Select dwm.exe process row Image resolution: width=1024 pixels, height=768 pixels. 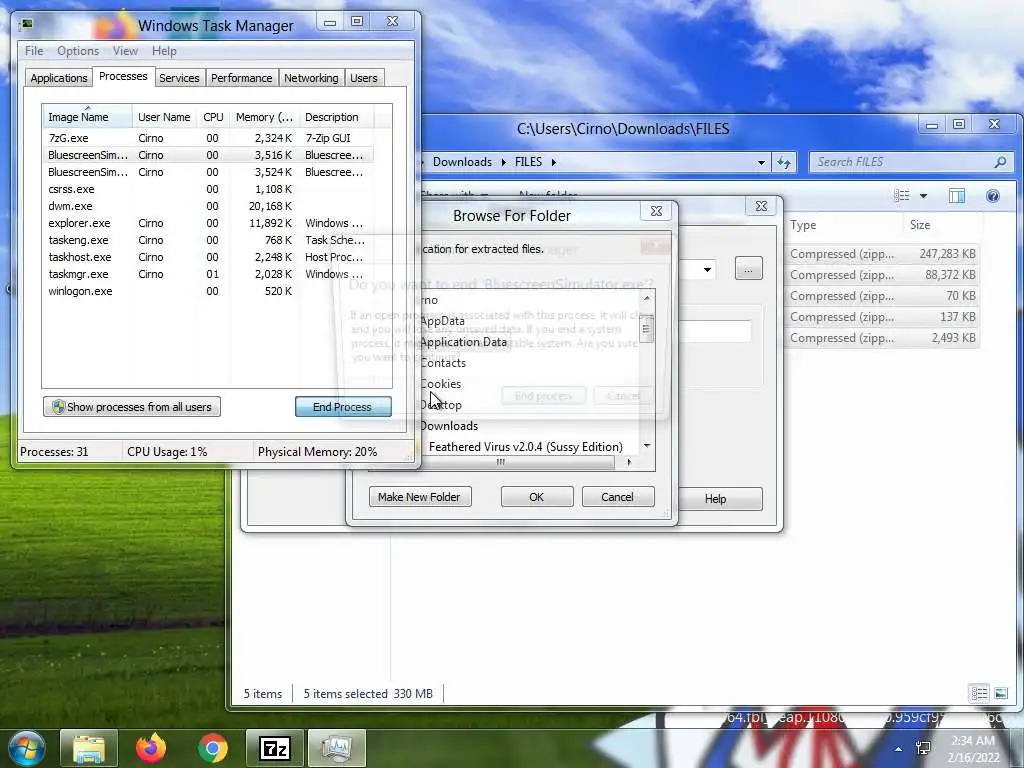click(x=209, y=206)
